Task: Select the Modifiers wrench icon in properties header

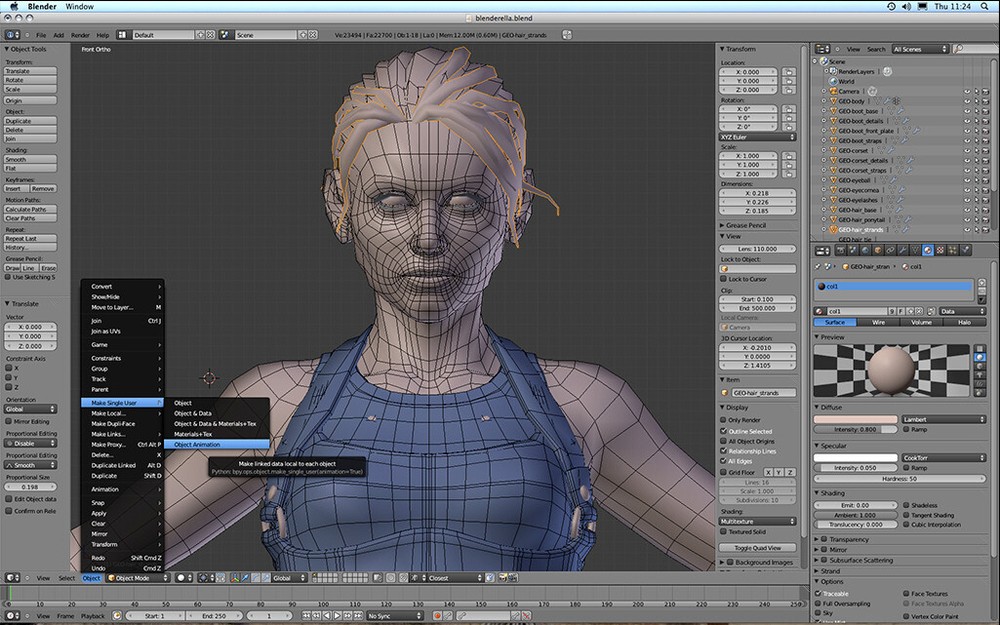Action: click(x=903, y=250)
